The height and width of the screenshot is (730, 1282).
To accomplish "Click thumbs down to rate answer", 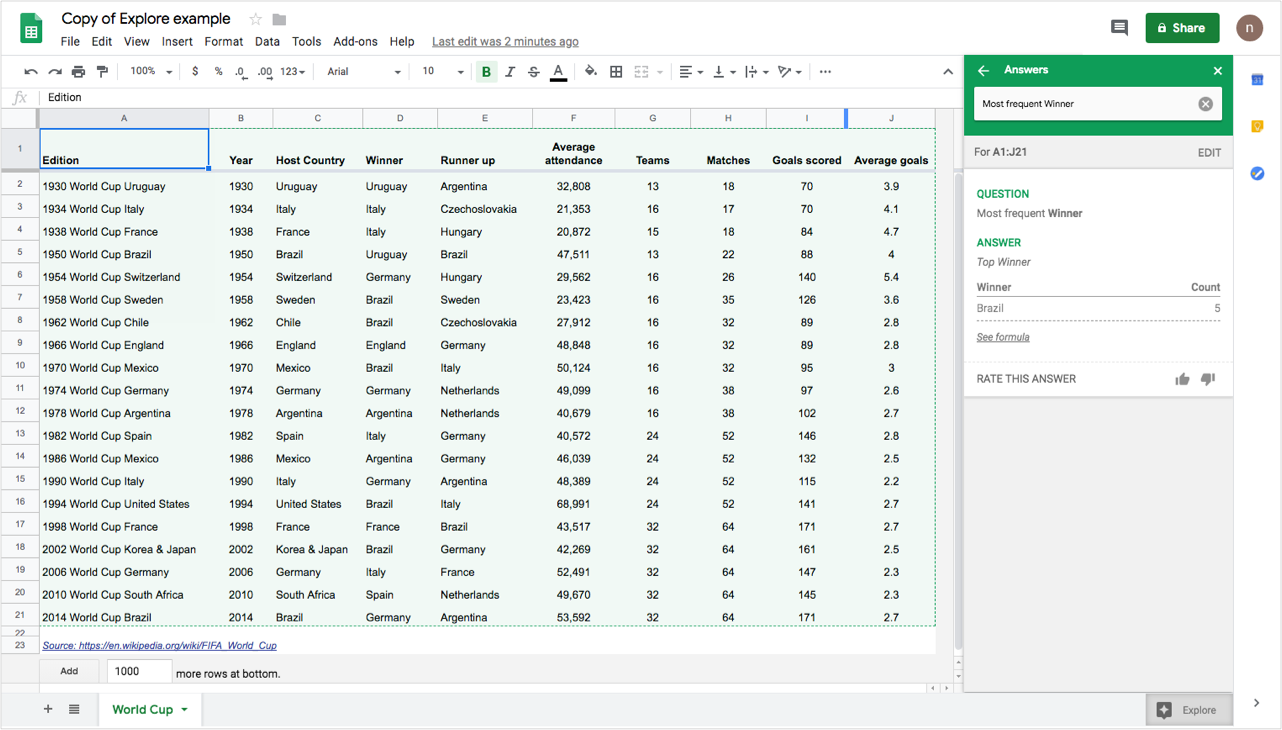I will pyautogui.click(x=1208, y=379).
